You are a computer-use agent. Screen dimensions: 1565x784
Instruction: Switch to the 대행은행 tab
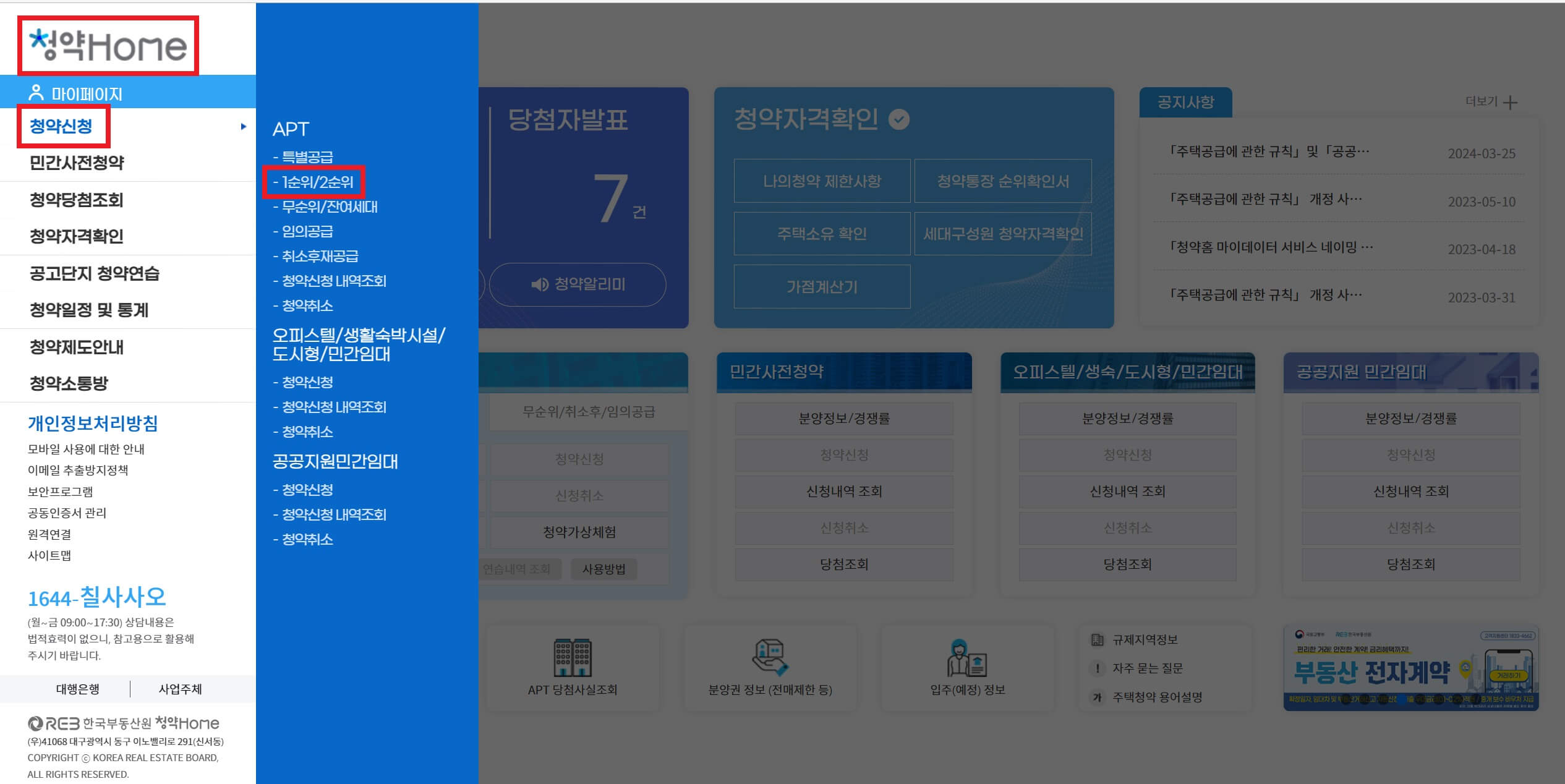pos(79,689)
